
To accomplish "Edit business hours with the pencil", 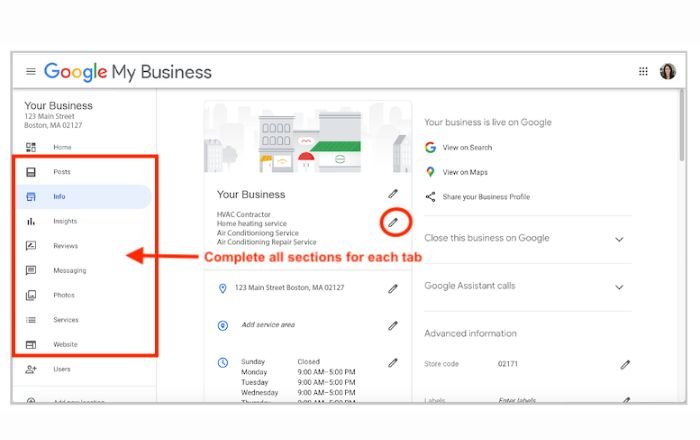I will [x=393, y=363].
